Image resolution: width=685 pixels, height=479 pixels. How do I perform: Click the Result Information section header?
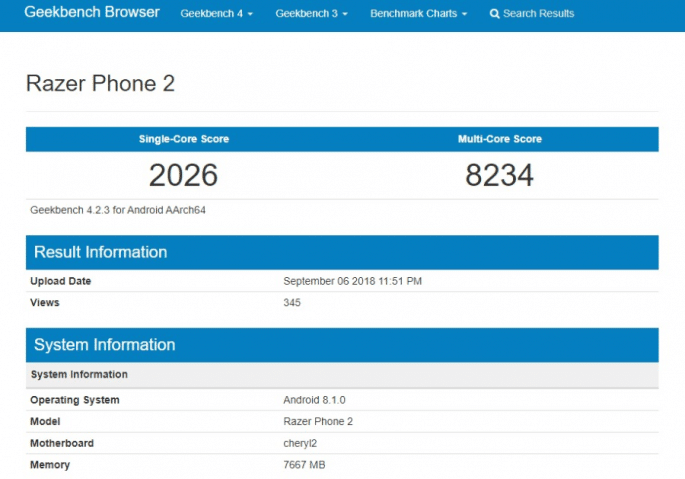click(100, 252)
